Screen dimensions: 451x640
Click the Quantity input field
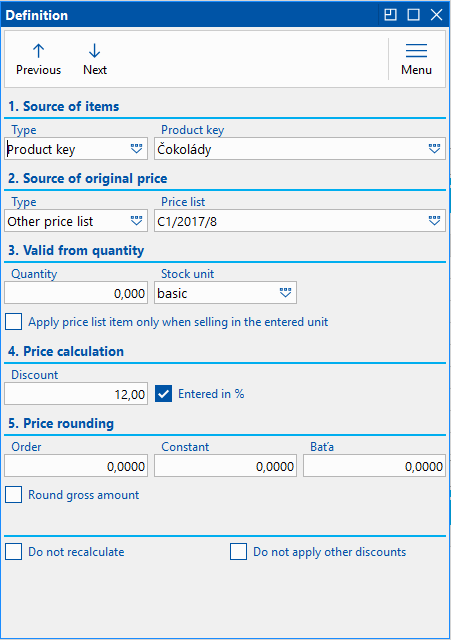pyautogui.click(x=76, y=293)
